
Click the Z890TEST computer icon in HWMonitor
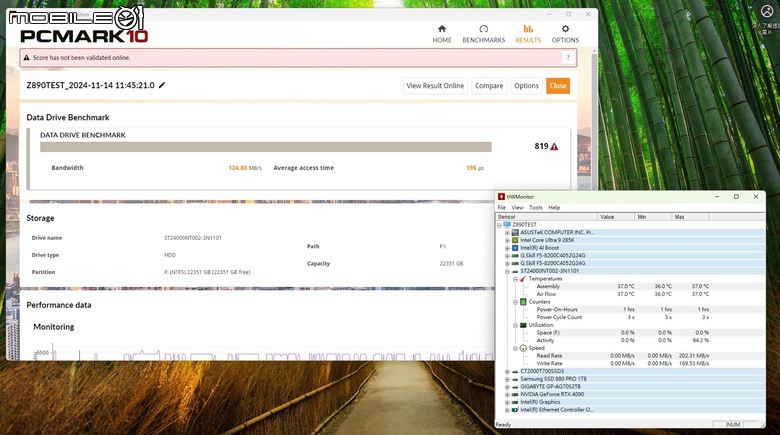pos(507,224)
